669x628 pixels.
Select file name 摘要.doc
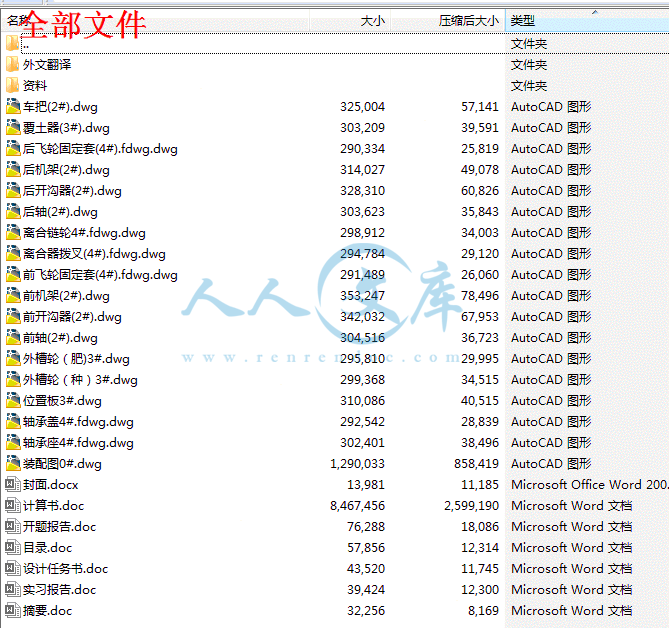pos(47,611)
